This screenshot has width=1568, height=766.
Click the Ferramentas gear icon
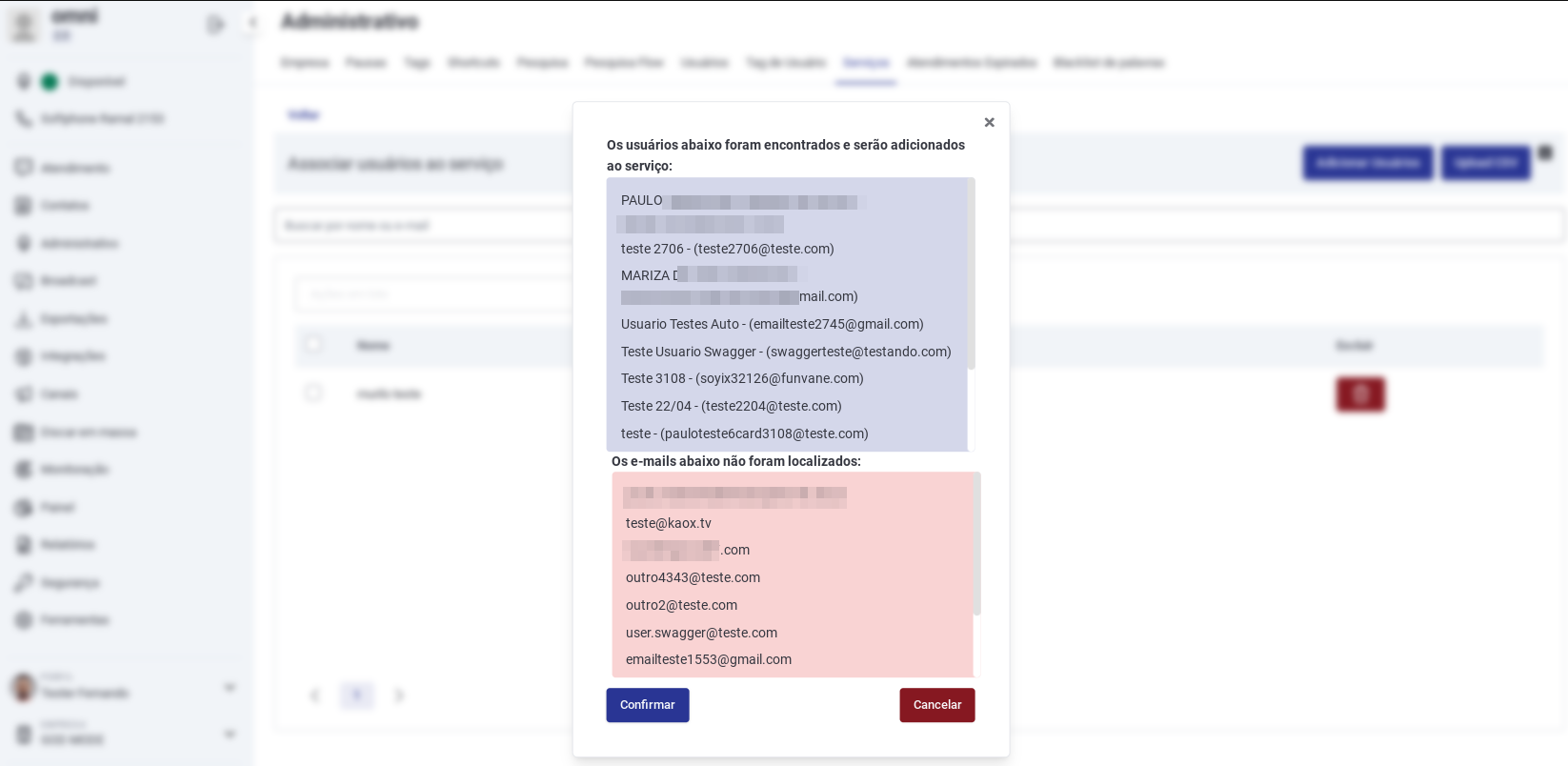click(24, 620)
